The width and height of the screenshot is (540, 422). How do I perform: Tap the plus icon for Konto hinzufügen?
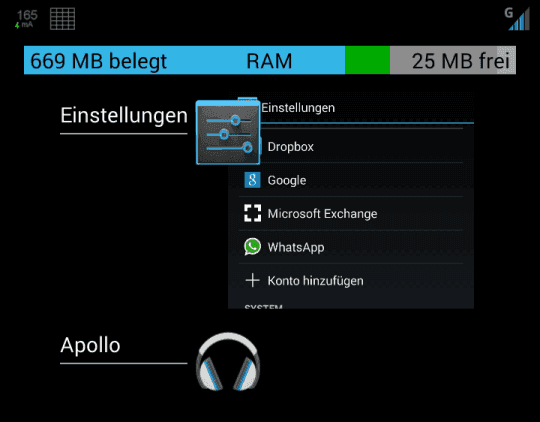(x=252, y=280)
